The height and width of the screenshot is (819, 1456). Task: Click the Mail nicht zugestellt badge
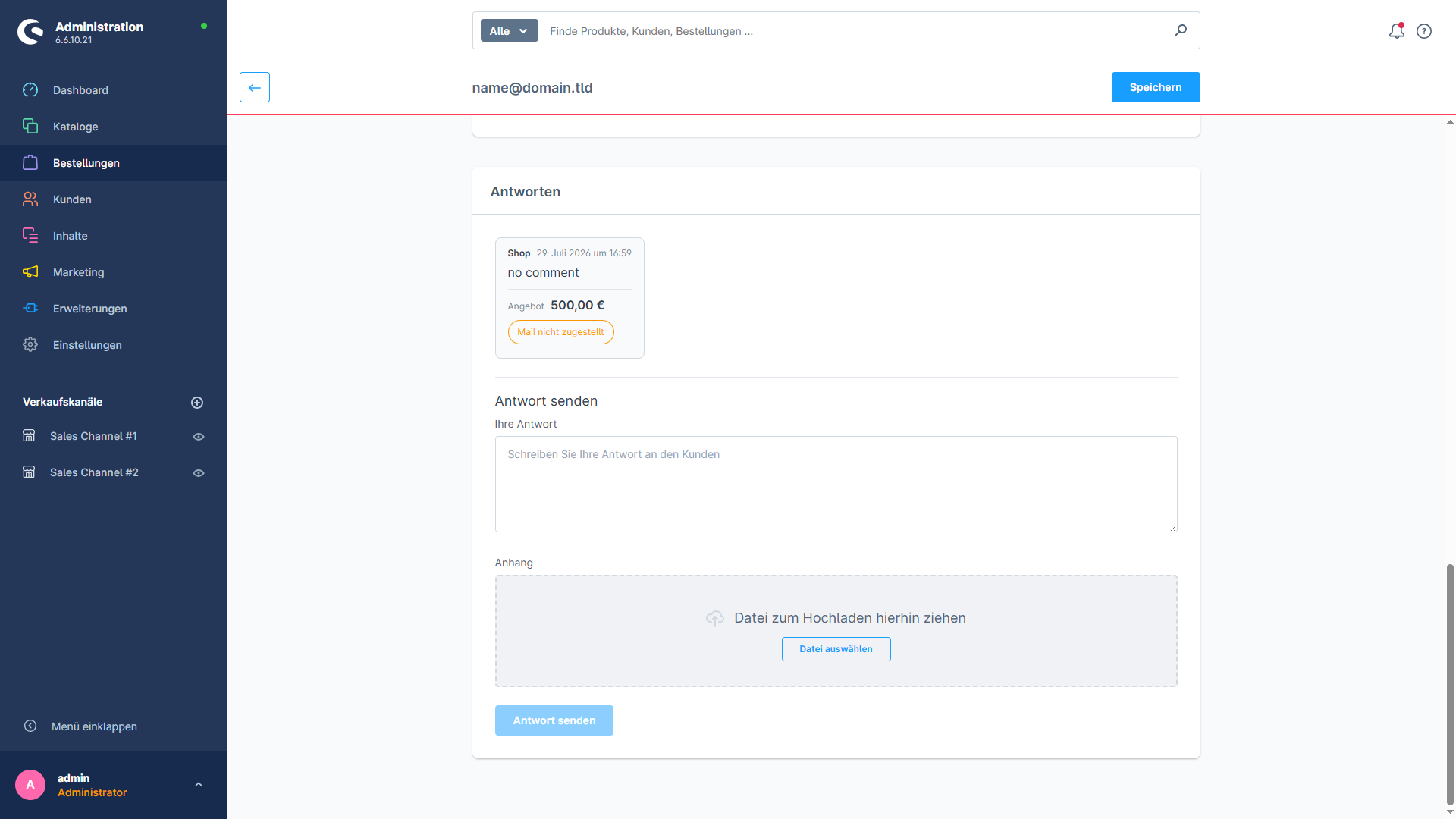tap(561, 332)
